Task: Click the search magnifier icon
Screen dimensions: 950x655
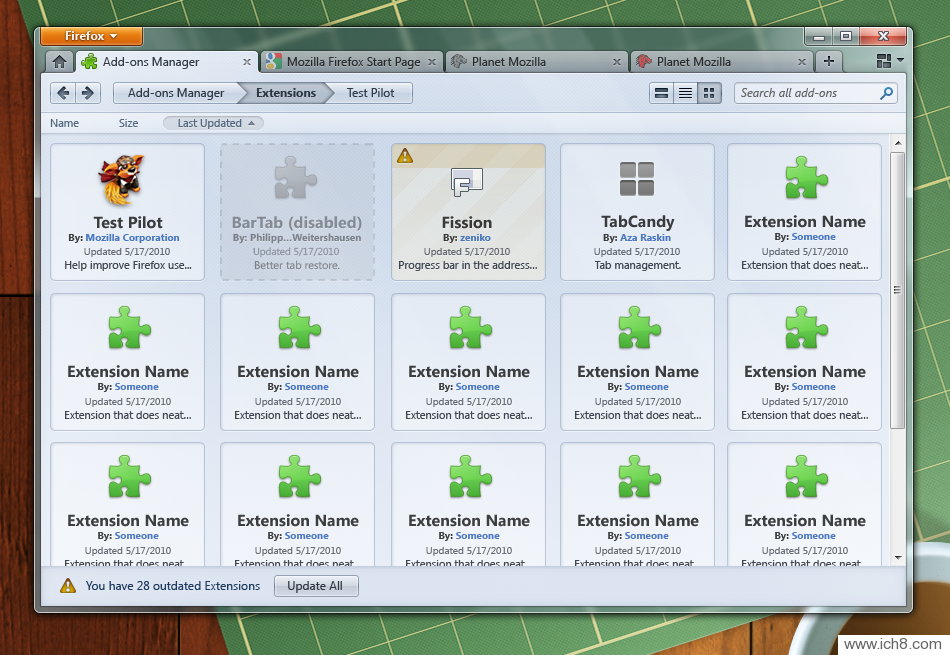Action: tap(886, 93)
